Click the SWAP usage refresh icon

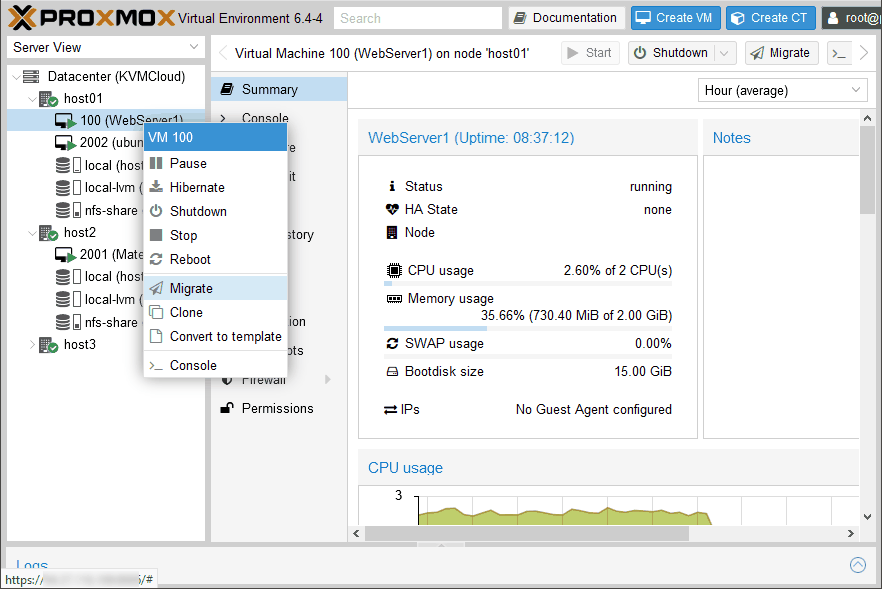tap(392, 343)
